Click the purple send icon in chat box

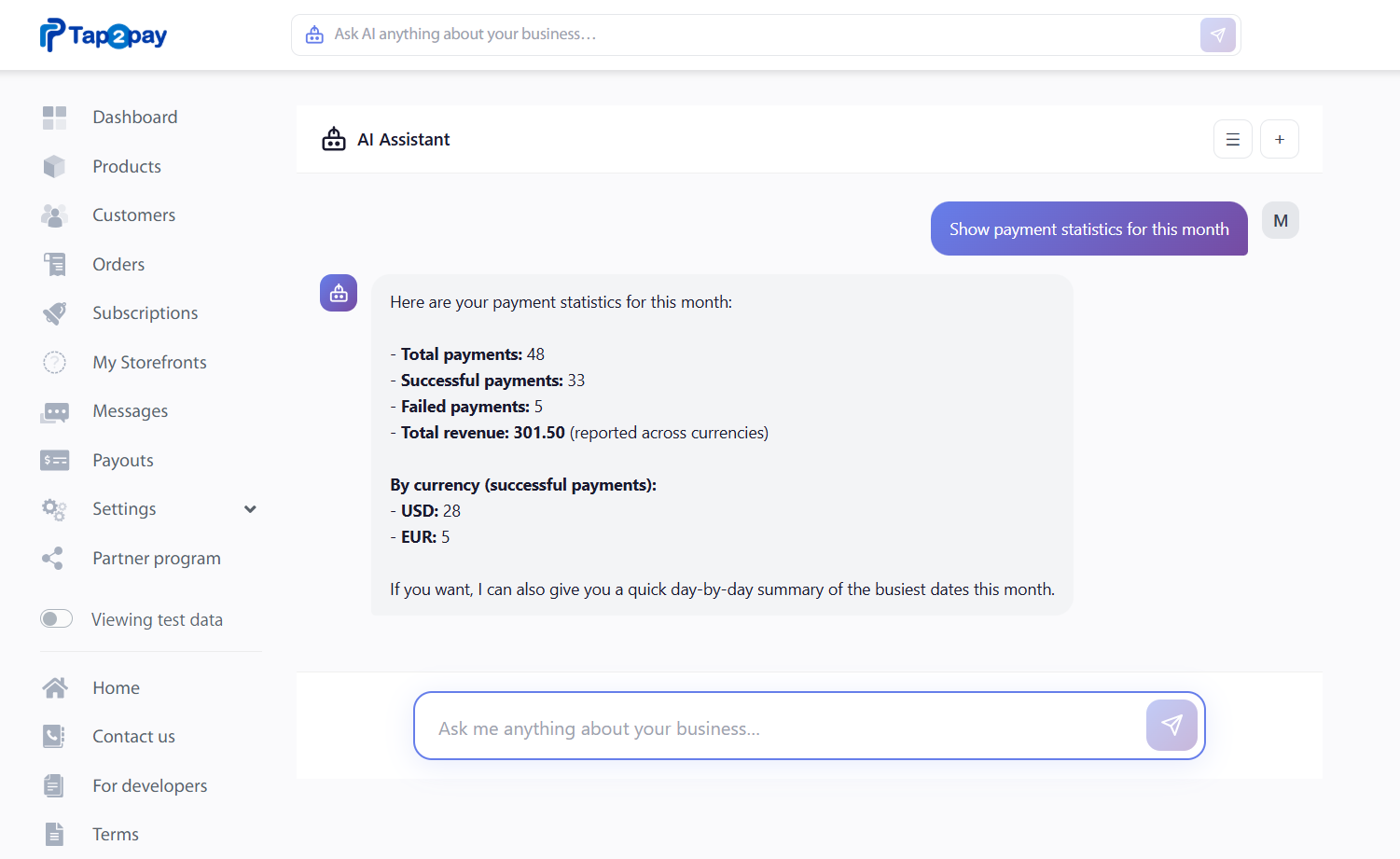[1171, 726]
